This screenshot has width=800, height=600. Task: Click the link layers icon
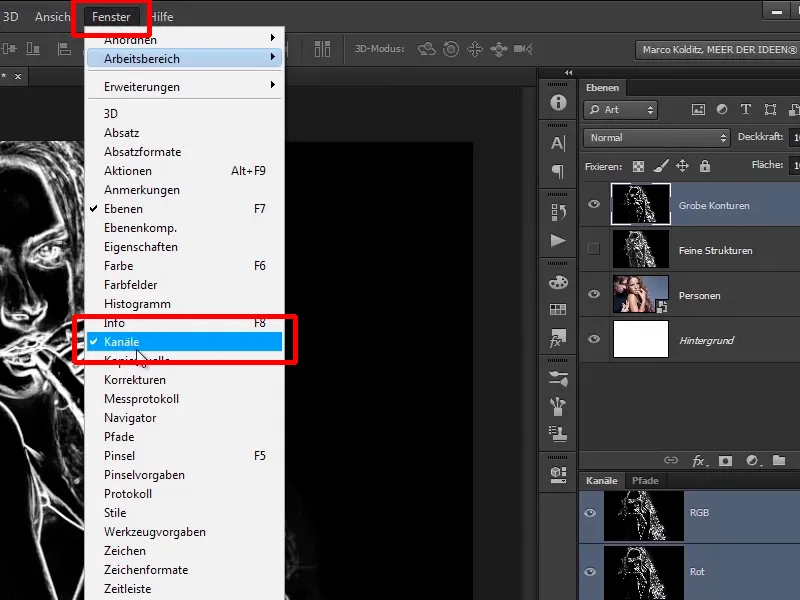pyautogui.click(x=671, y=461)
